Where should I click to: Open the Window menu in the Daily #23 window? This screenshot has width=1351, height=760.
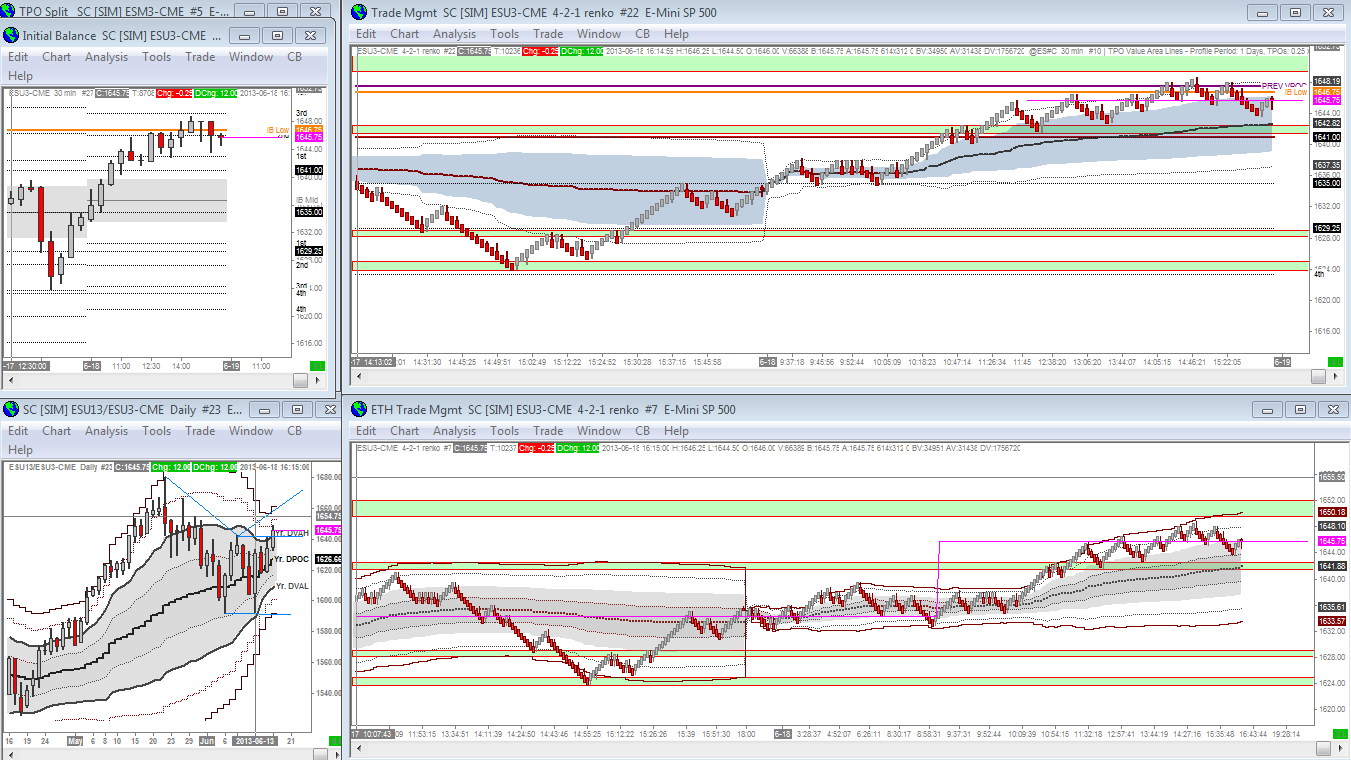point(250,431)
